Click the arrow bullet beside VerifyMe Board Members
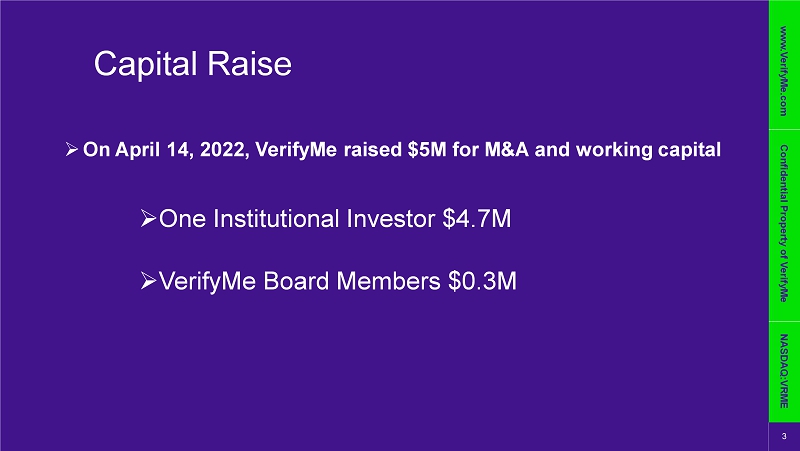The width and height of the screenshot is (800, 451). 148,281
